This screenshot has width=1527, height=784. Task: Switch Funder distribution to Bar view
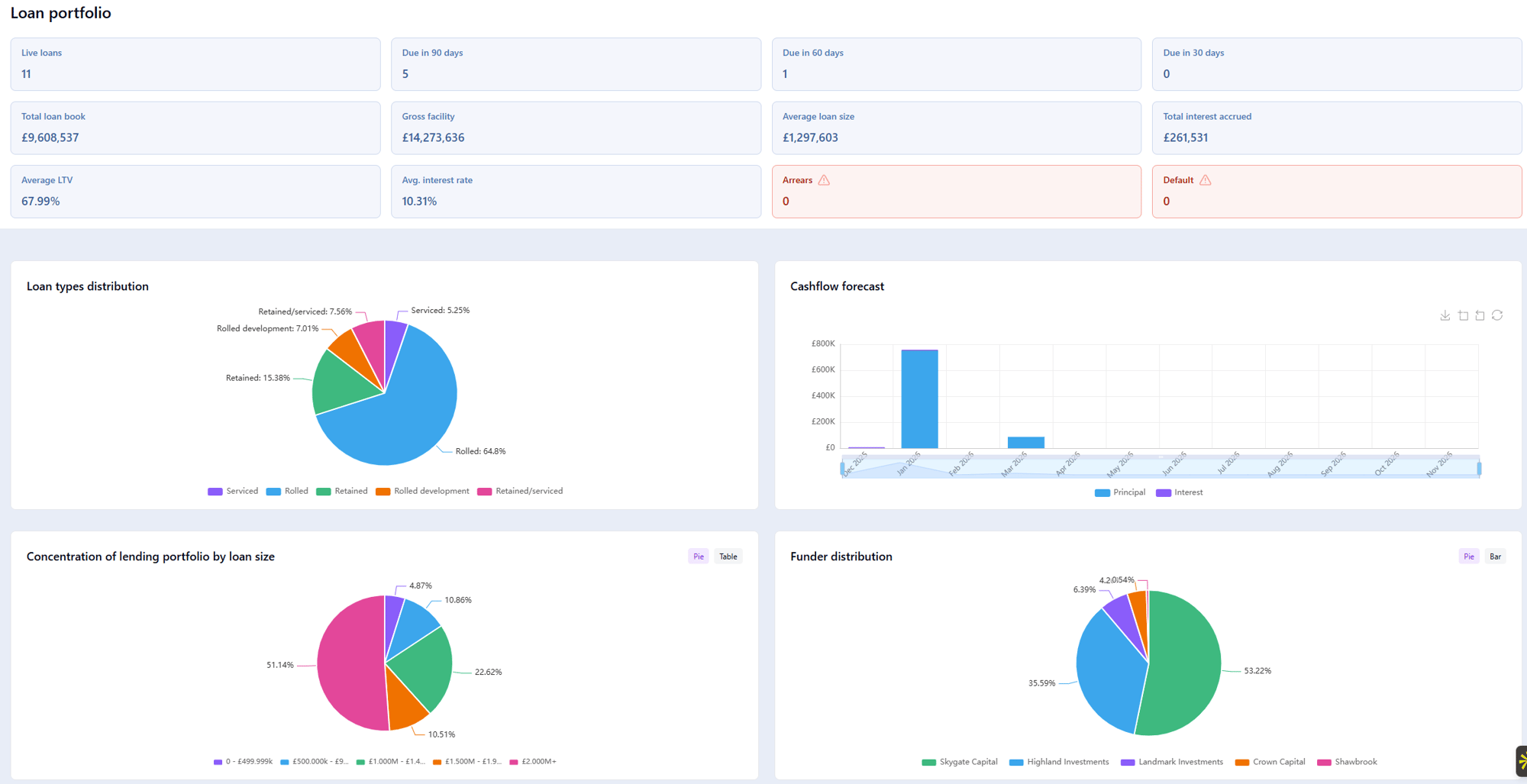click(x=1496, y=556)
